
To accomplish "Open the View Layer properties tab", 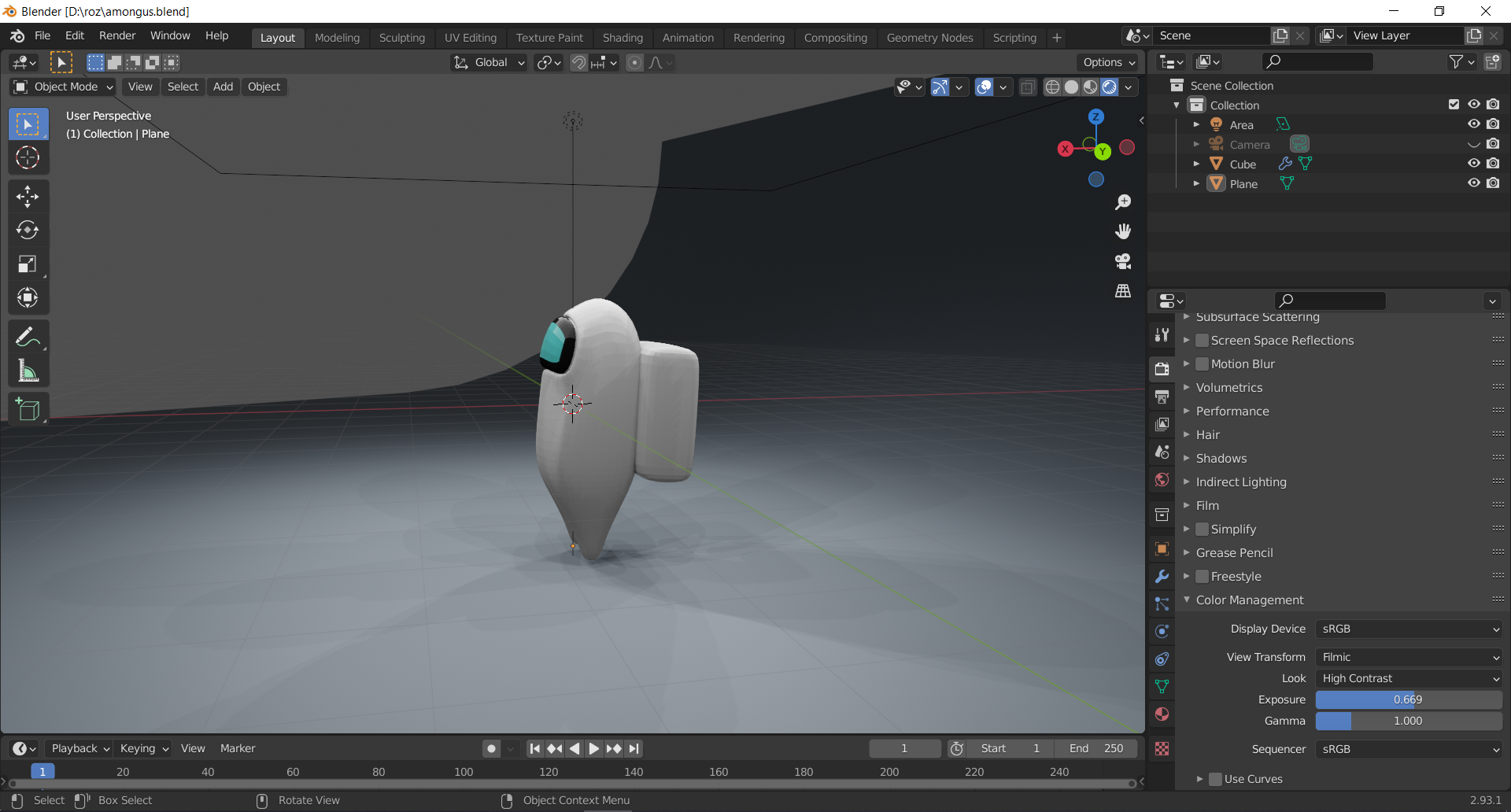I will 1162,424.
